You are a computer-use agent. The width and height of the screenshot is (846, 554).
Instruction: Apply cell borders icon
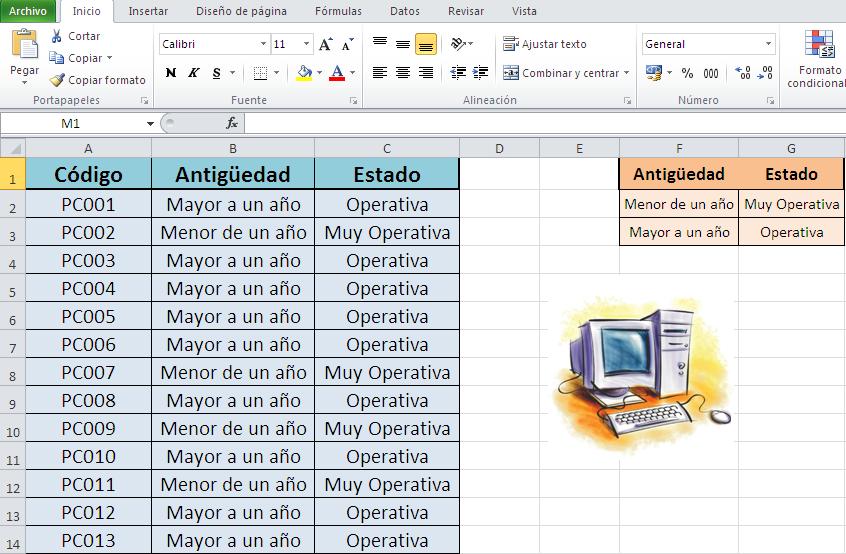click(260, 73)
